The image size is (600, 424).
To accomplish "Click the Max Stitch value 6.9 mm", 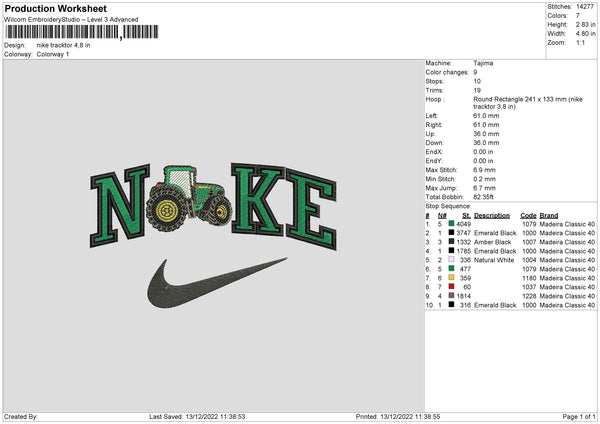I will pyautogui.click(x=484, y=170).
